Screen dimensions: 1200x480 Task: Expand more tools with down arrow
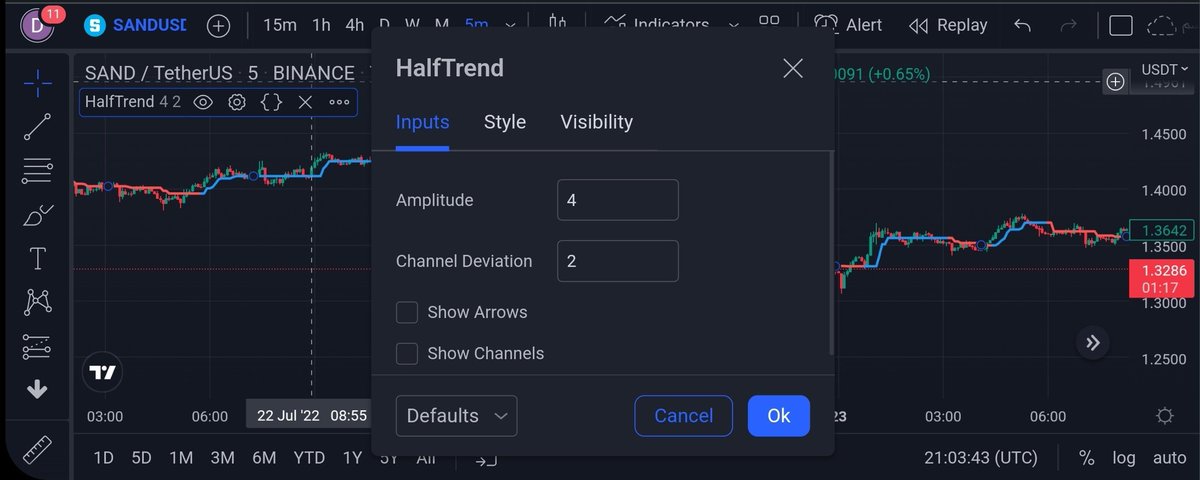38,390
